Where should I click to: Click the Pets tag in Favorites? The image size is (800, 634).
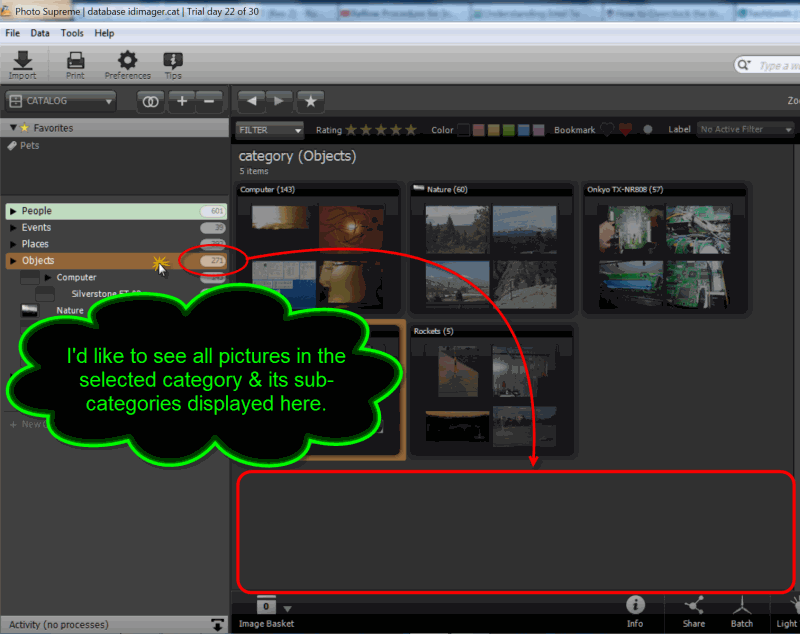(x=23, y=145)
